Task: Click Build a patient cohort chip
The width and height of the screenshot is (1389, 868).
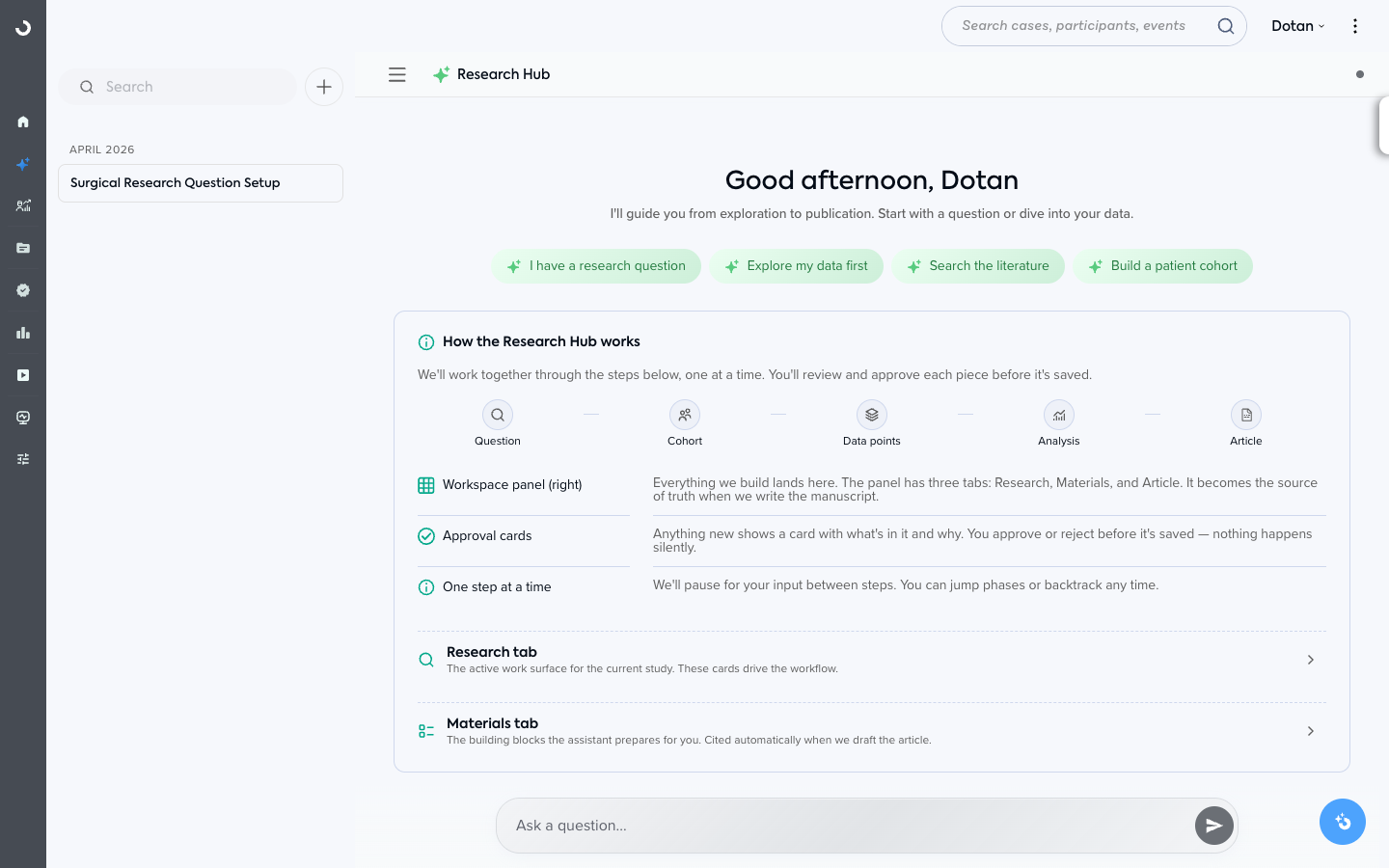Action: pos(1162,266)
